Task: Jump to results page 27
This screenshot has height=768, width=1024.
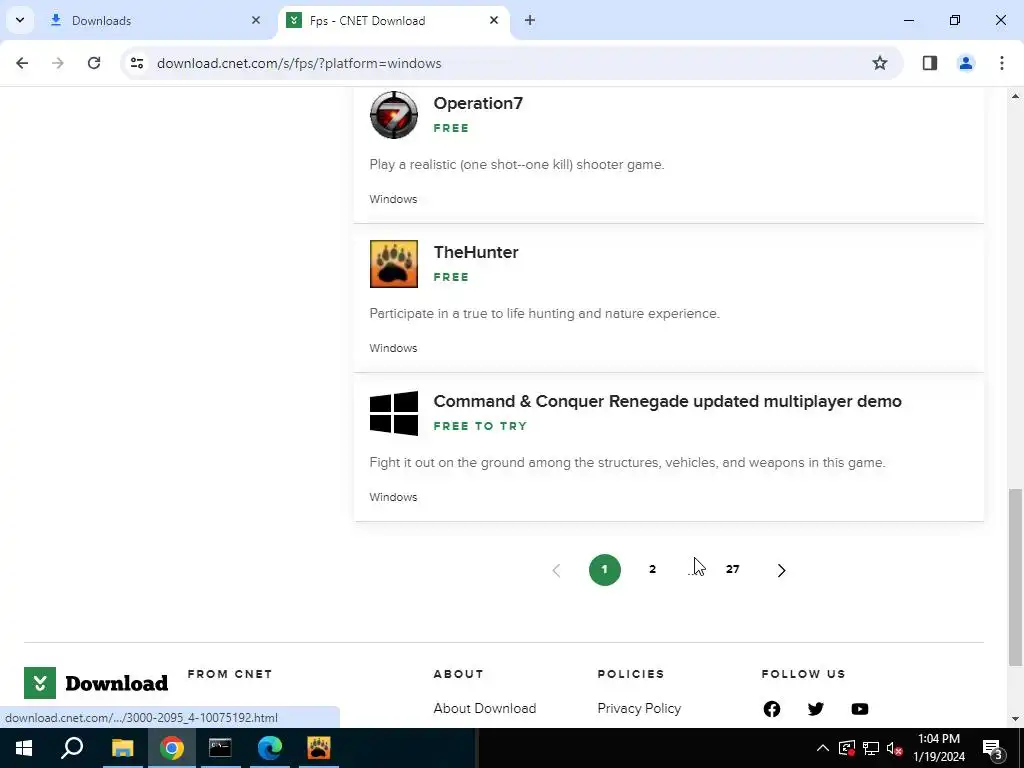Action: pyautogui.click(x=733, y=569)
